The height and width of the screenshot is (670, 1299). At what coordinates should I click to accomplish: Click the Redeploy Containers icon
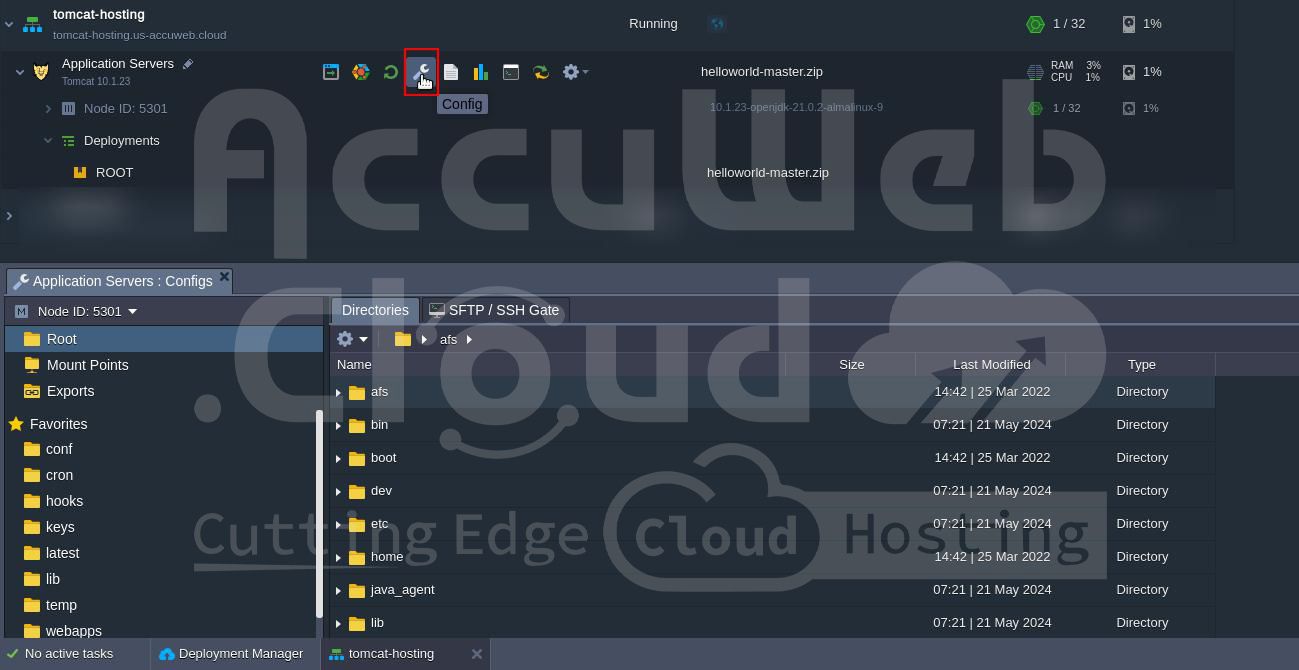pos(541,72)
